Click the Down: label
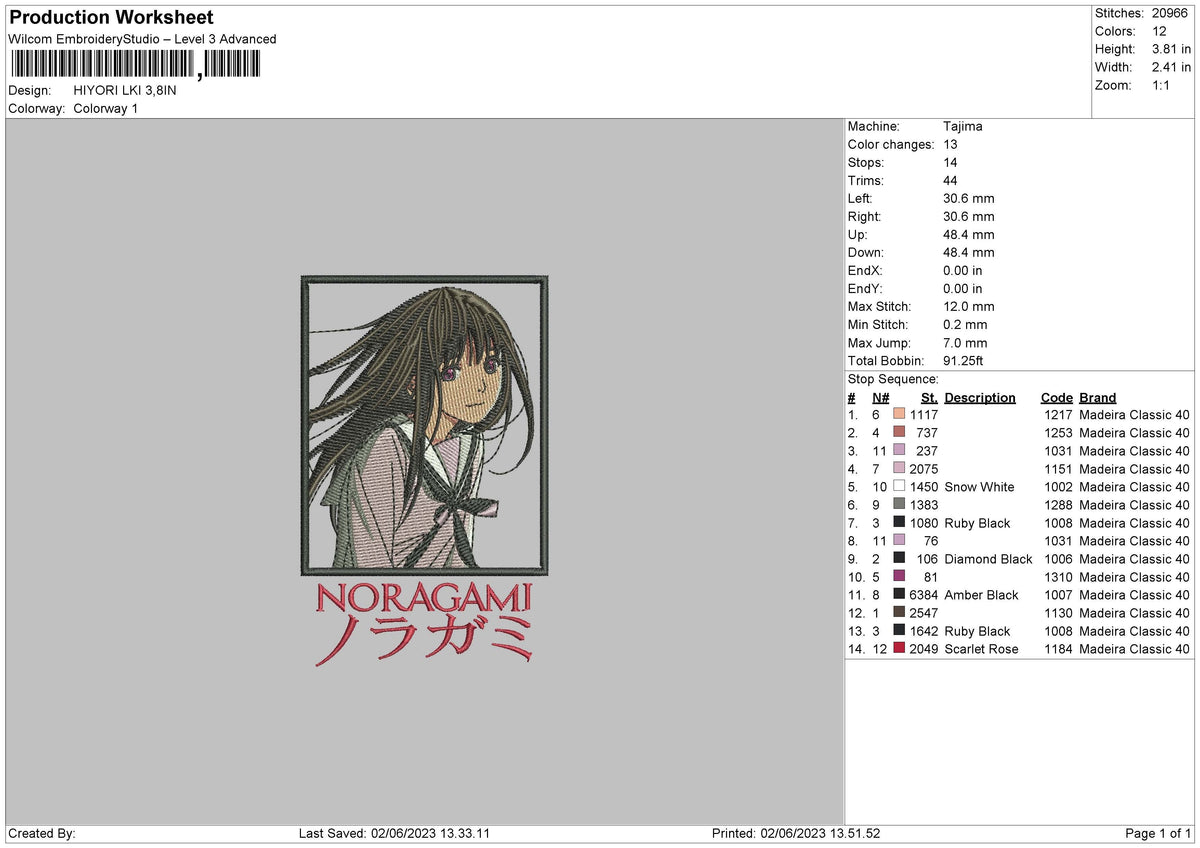Viewport: 1200px width, 848px height. 865,252
